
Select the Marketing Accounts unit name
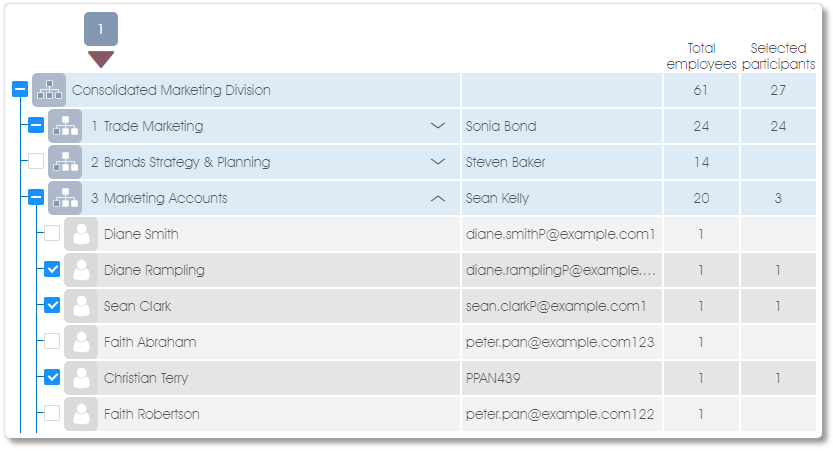click(165, 198)
